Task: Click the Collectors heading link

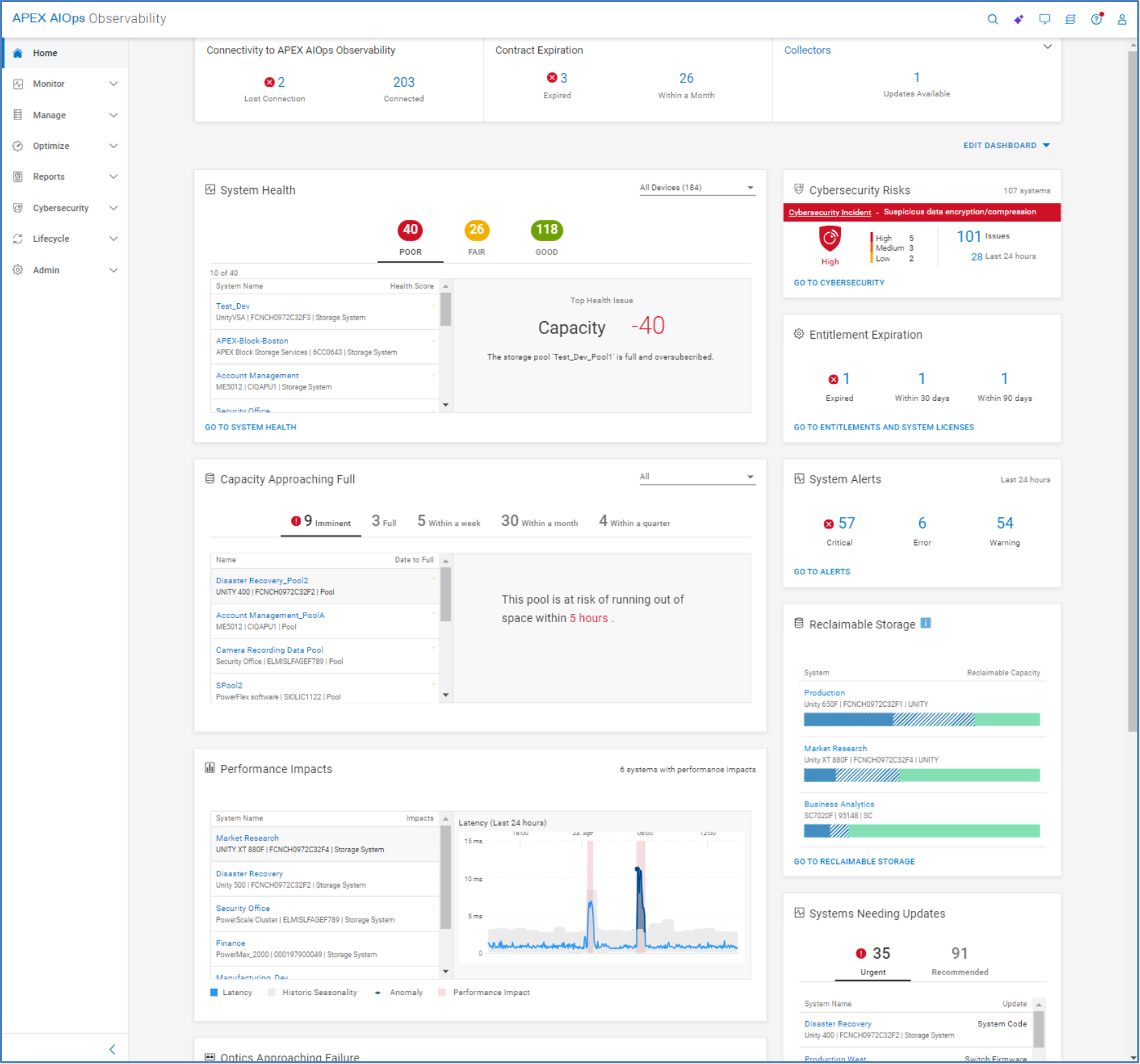Action: click(x=807, y=51)
